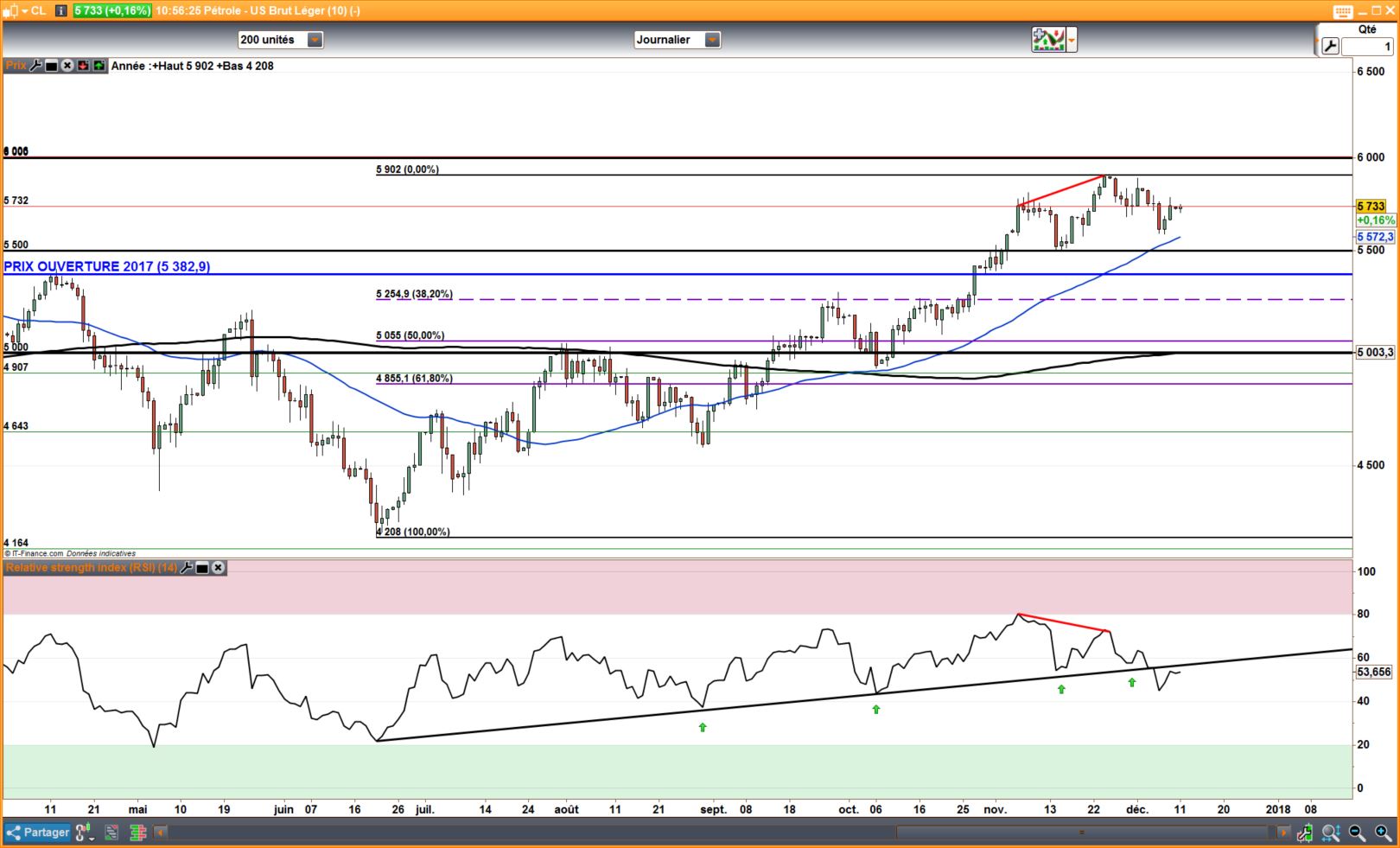Viewport: 1400px width, 848px height.
Task: Click the 5 003,3 moving average axis label
Action: tap(1375, 353)
